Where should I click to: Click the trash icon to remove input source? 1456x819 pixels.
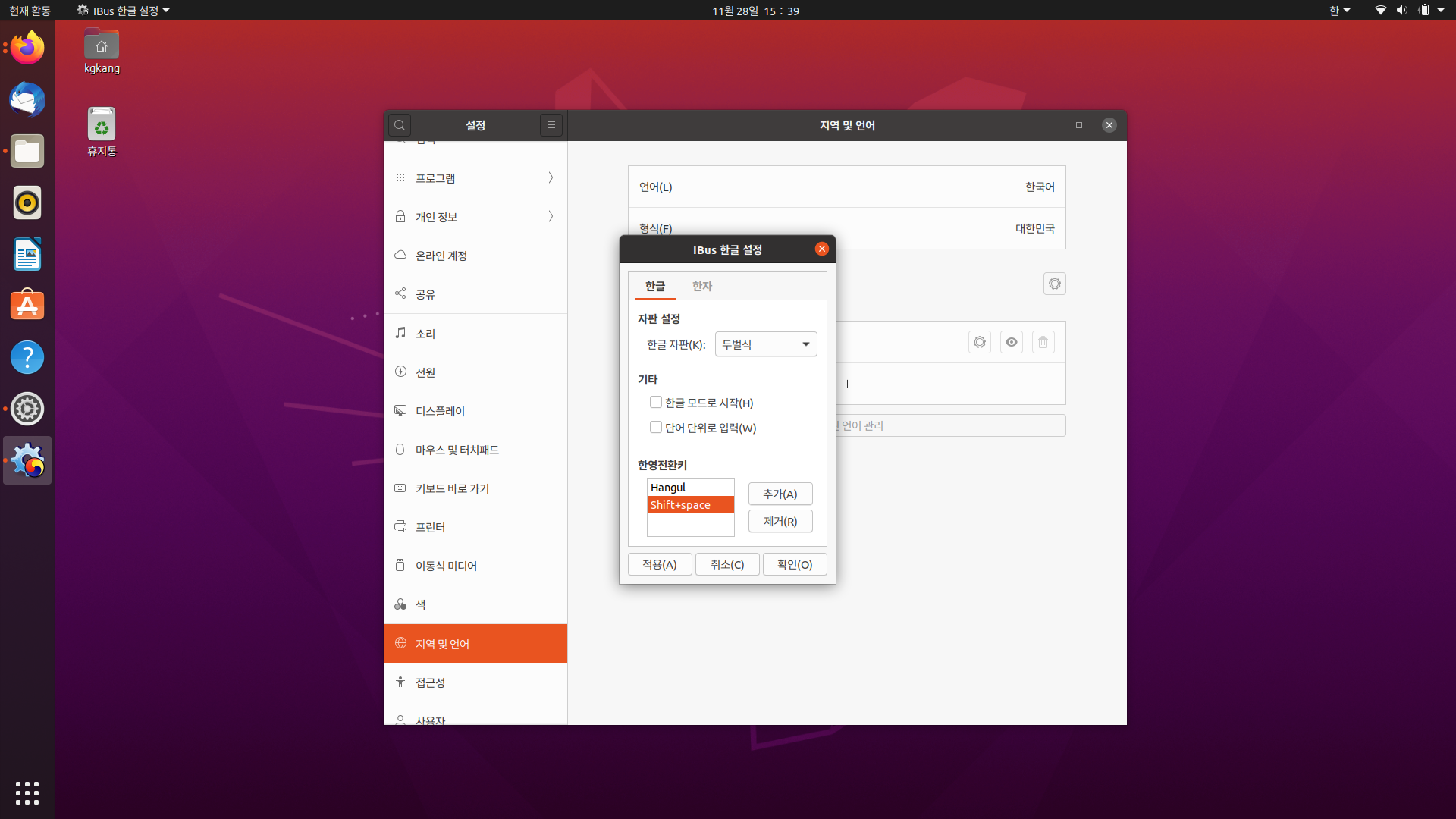pyautogui.click(x=1043, y=342)
